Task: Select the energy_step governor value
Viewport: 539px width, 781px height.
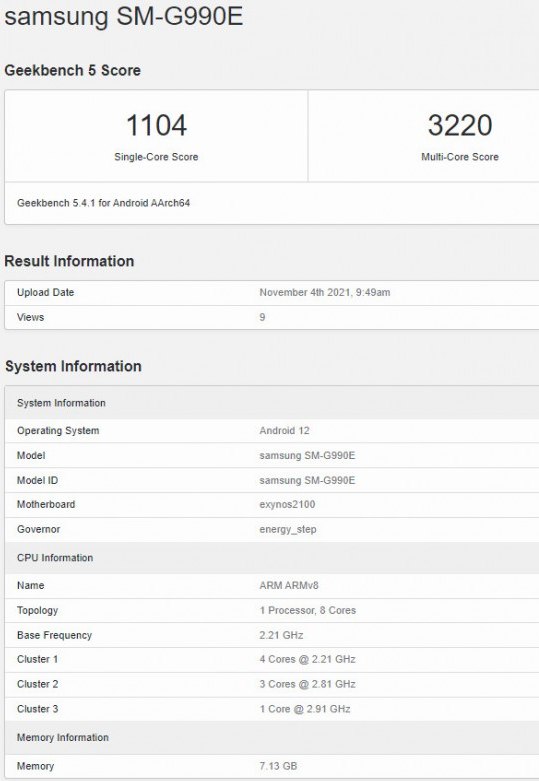Action: (x=288, y=529)
